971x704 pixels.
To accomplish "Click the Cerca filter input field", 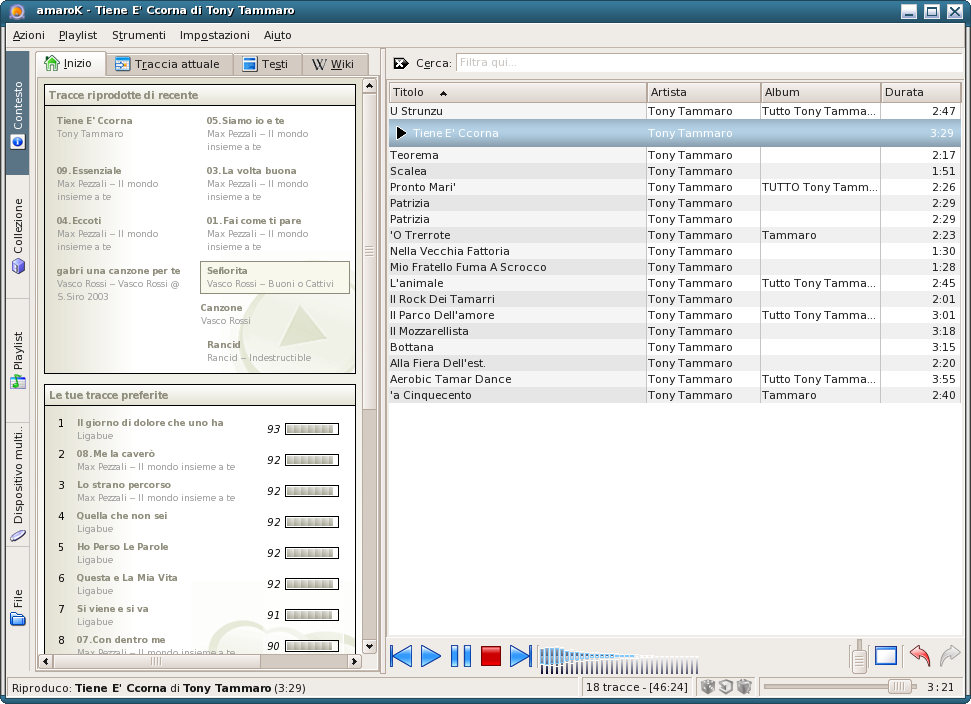I will click(x=710, y=63).
